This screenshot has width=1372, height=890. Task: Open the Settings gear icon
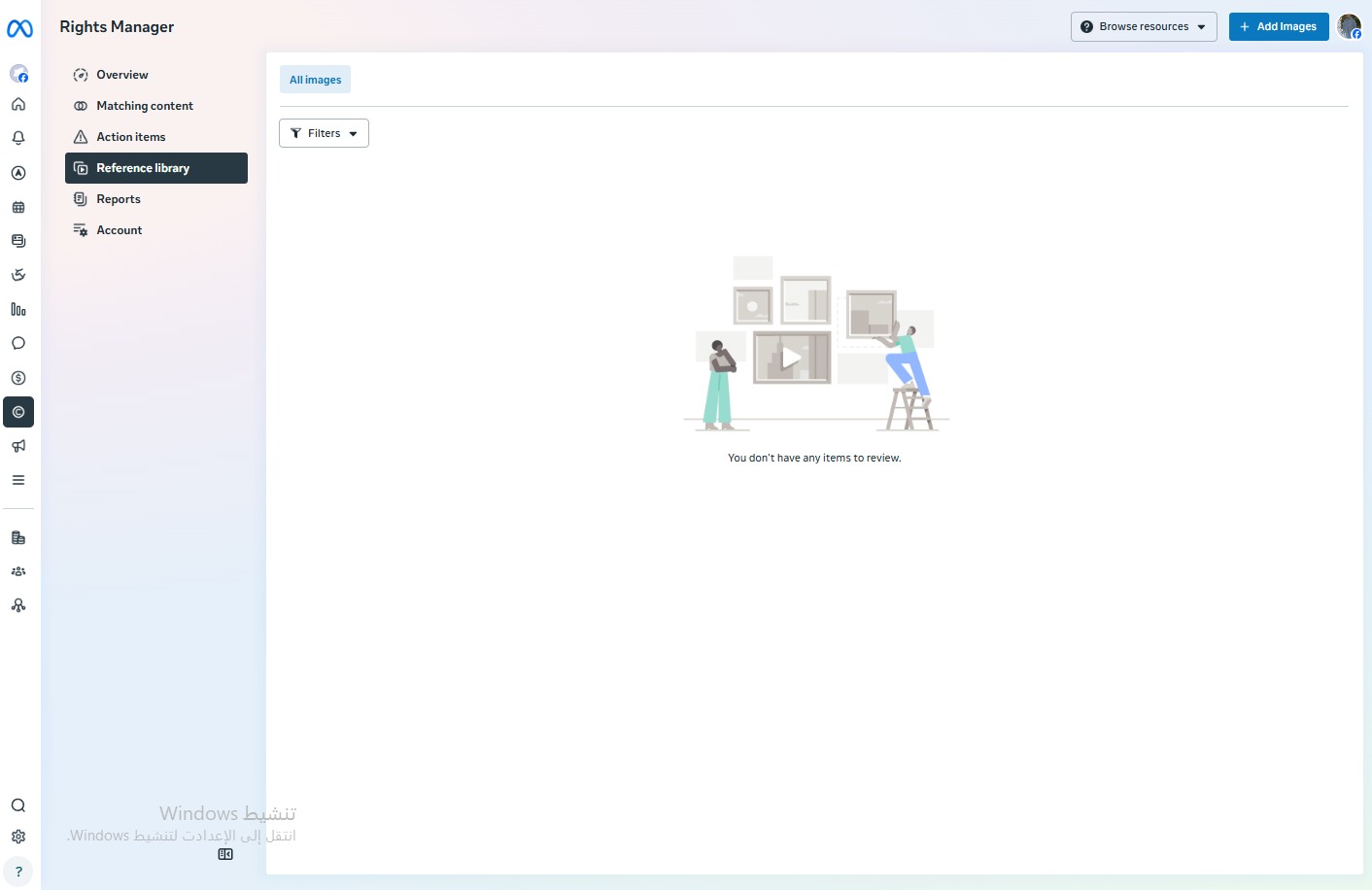pos(18,837)
